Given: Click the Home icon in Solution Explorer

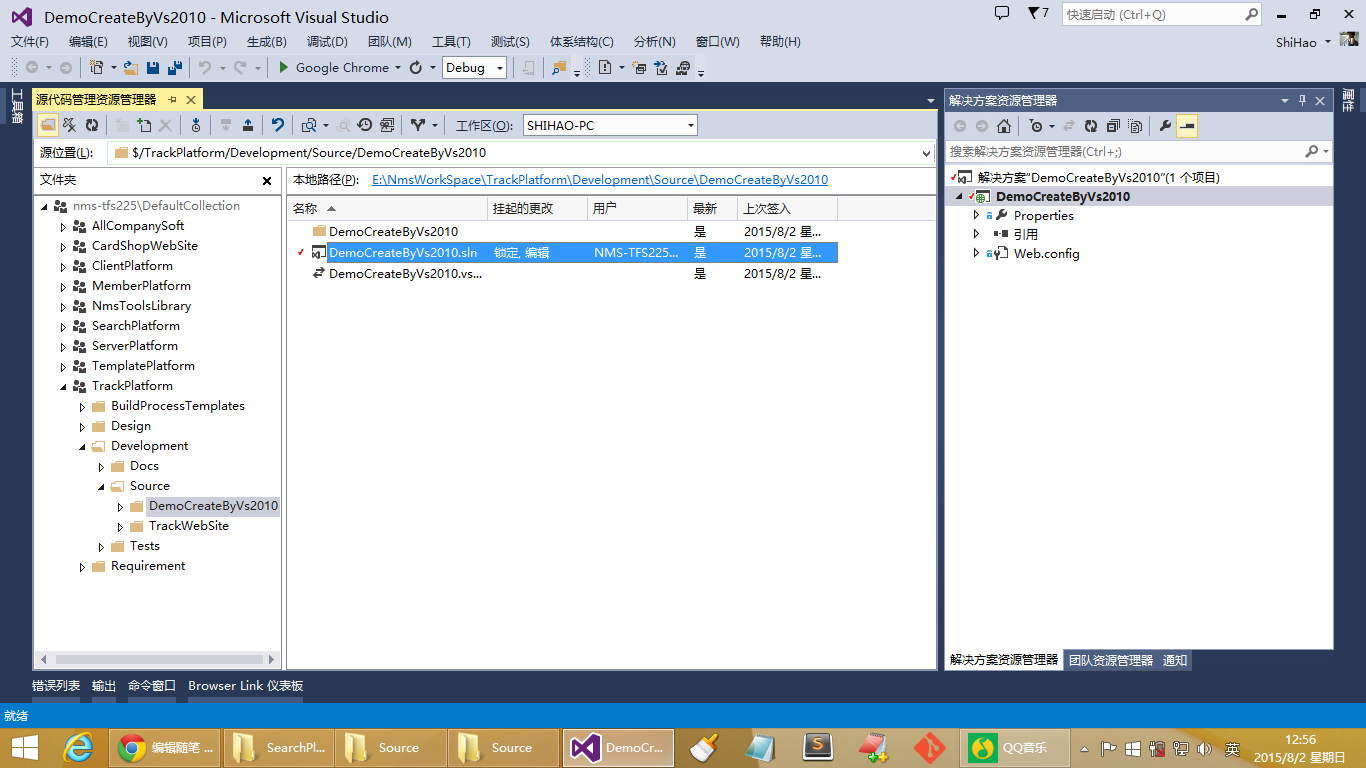Looking at the screenshot, I should point(1003,126).
